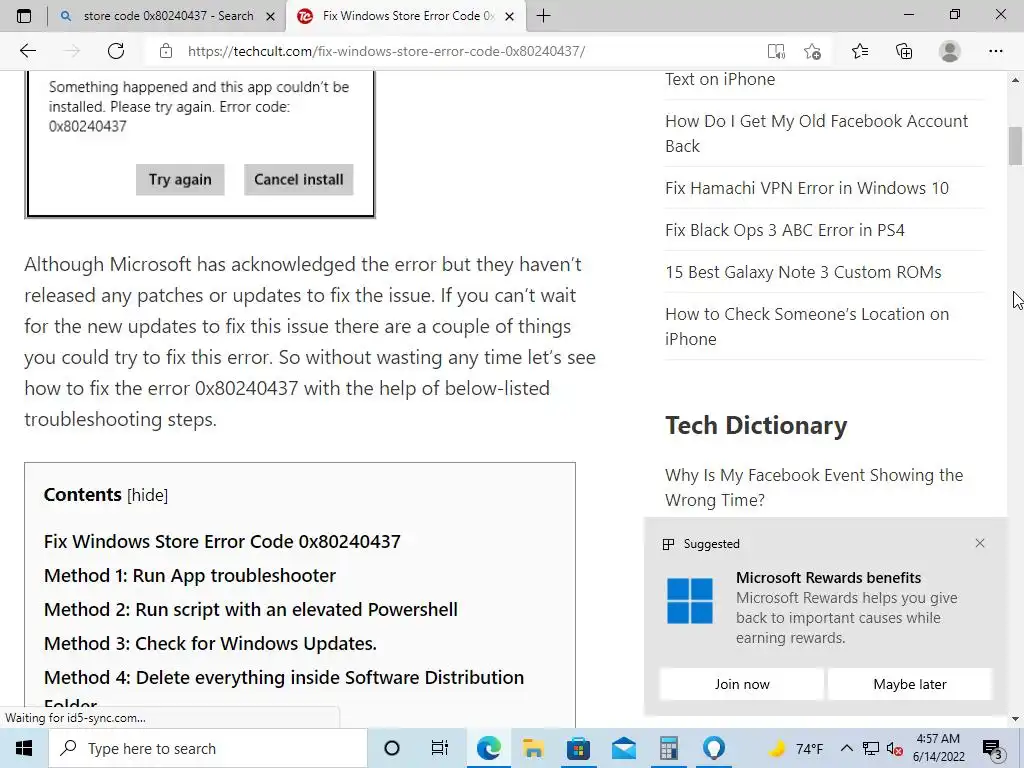Open notification center icon

pos(993,748)
